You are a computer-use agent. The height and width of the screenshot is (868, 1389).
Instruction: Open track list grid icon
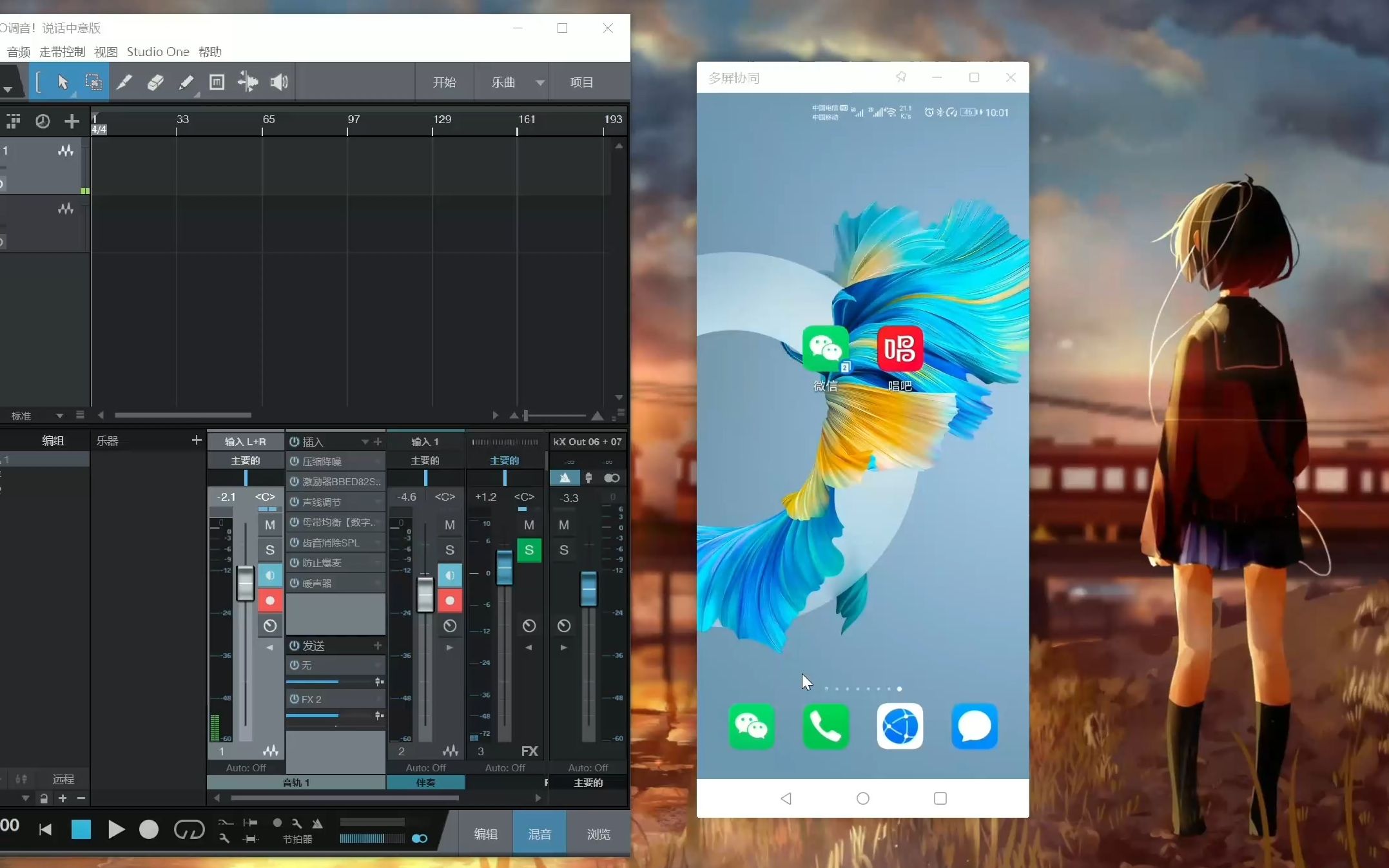click(x=14, y=121)
